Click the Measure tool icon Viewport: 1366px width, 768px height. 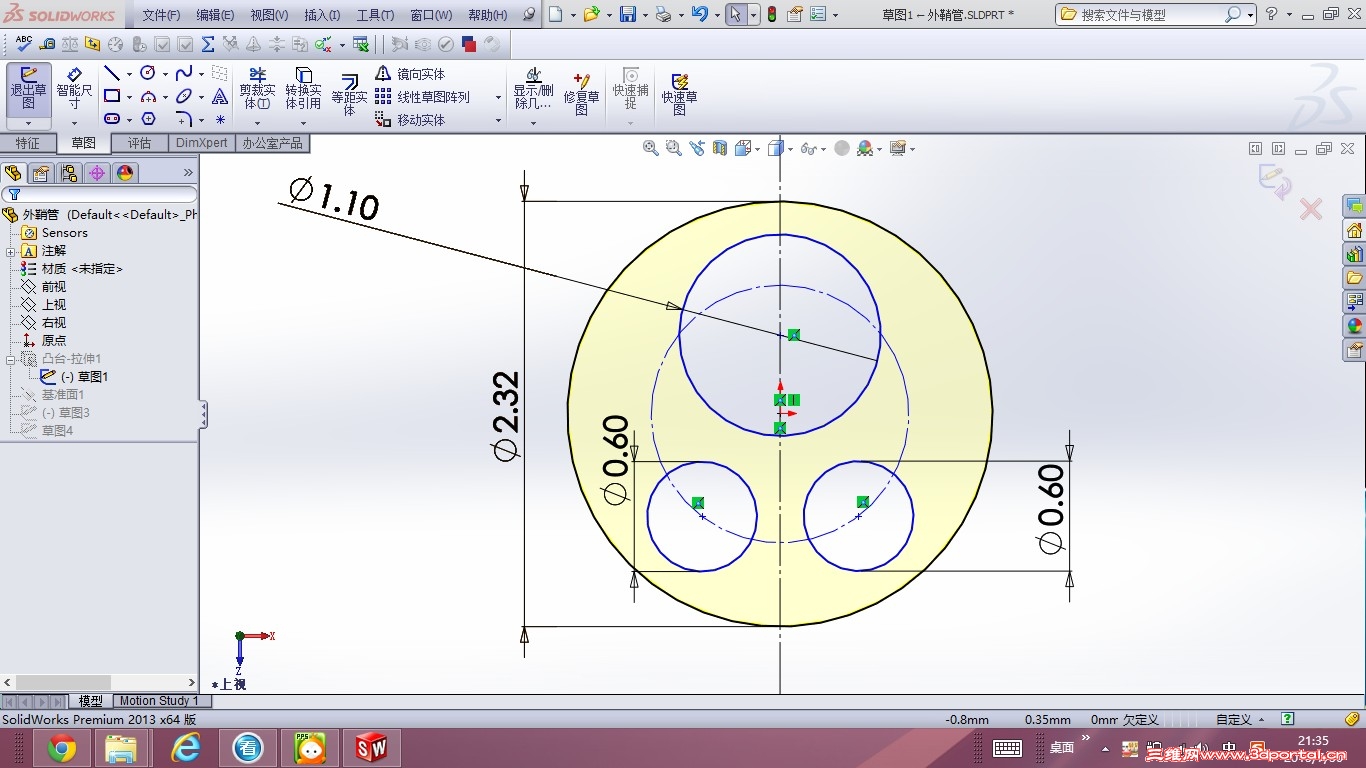(x=47, y=44)
